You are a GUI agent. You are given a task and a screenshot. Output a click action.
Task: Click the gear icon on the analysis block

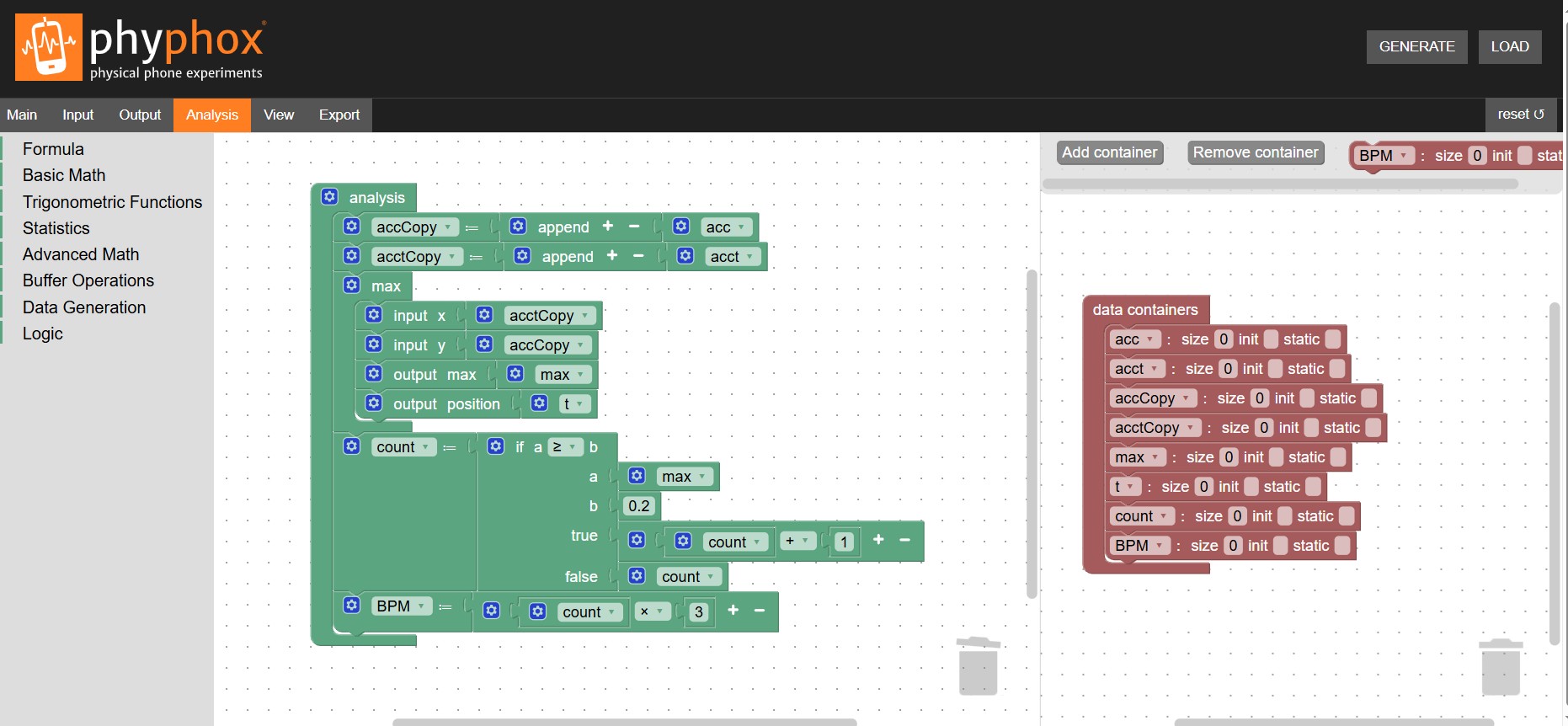coord(330,197)
